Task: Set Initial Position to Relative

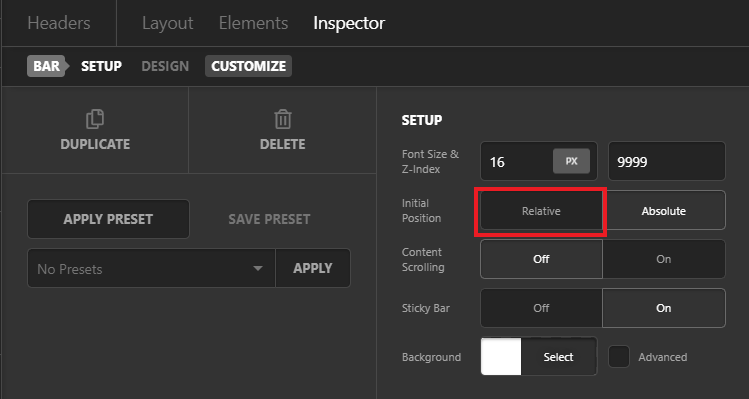Action: [x=541, y=211]
